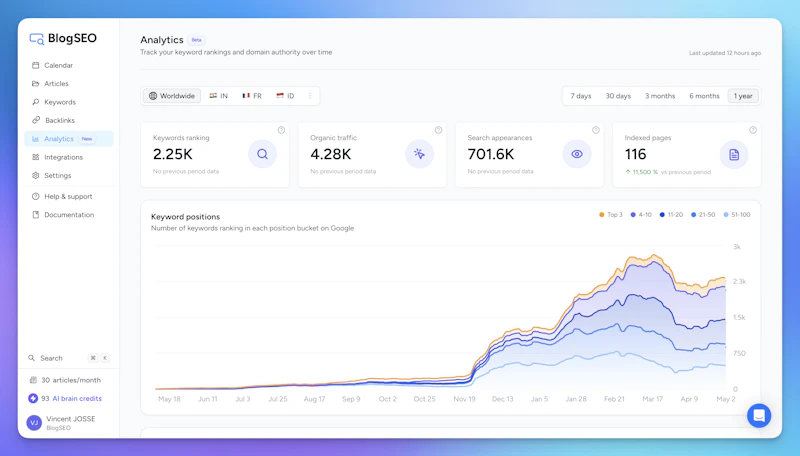Open the chat support bubble
The image size is (800, 456).
click(x=759, y=416)
